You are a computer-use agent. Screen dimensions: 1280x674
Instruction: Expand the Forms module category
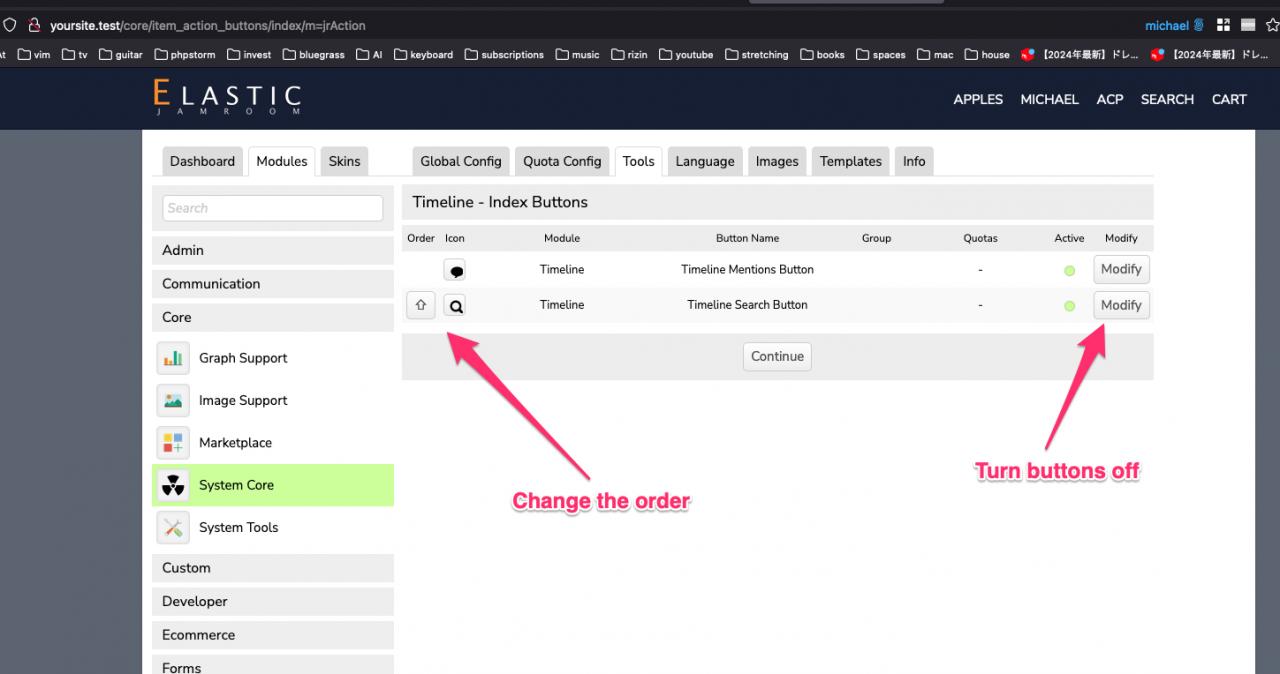273,665
